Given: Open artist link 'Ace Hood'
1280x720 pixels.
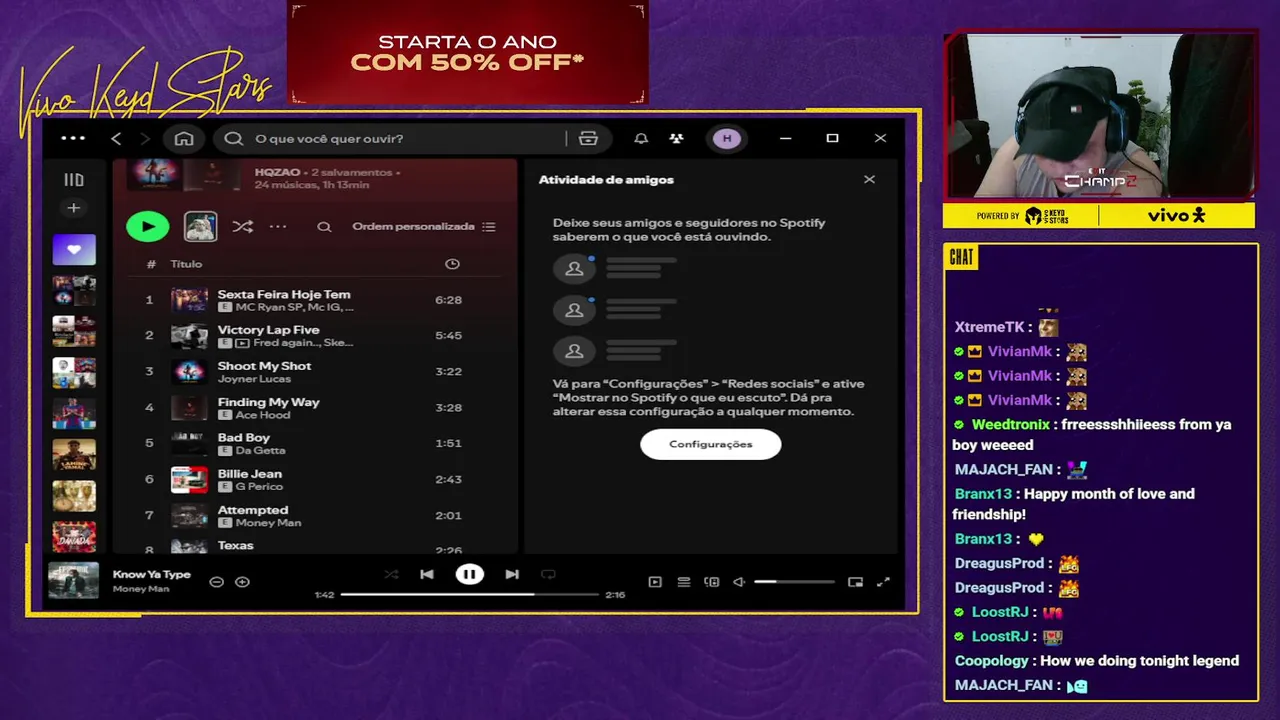Looking at the screenshot, I should pos(262,415).
